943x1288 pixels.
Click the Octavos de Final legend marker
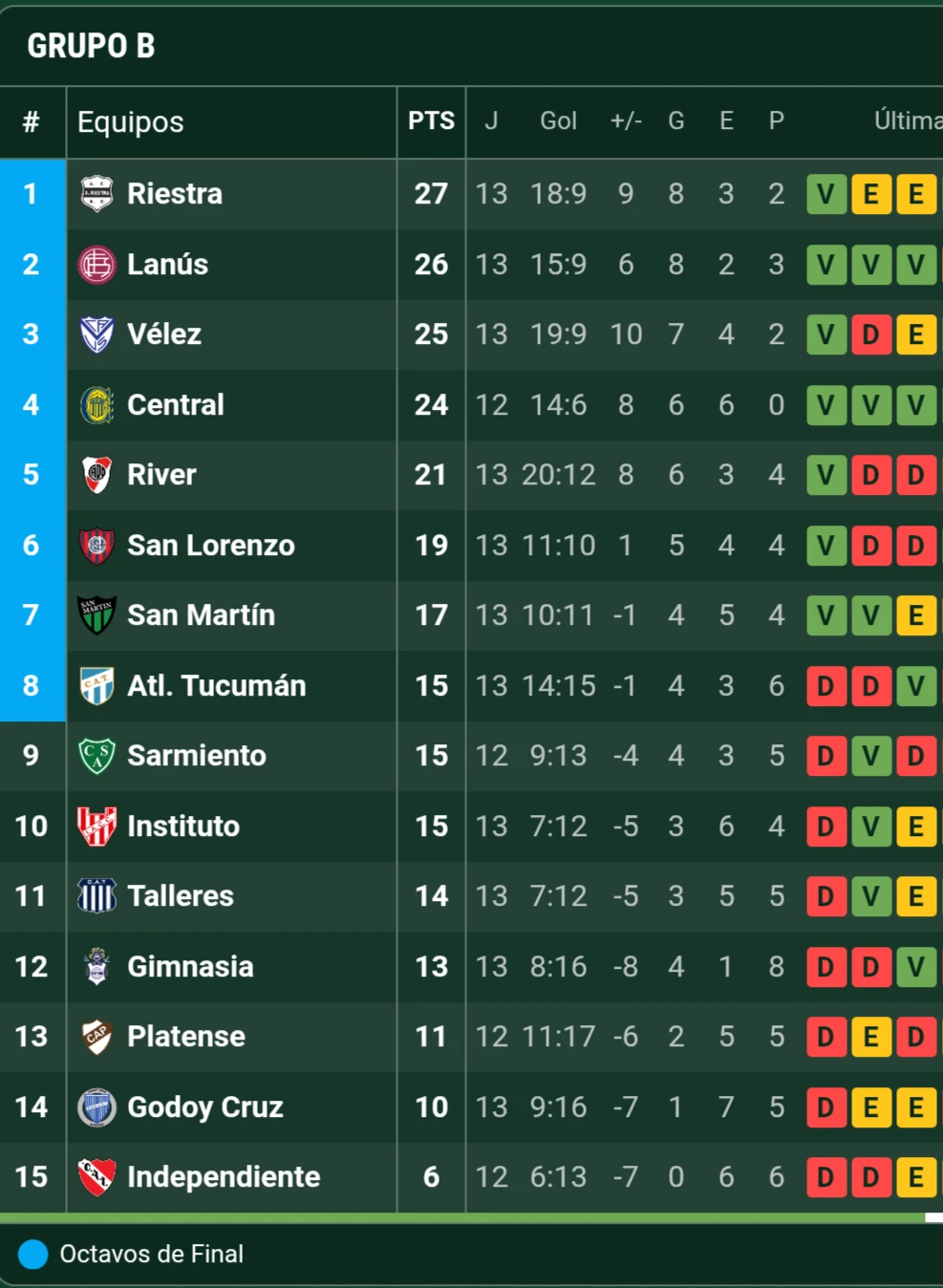(x=33, y=1254)
